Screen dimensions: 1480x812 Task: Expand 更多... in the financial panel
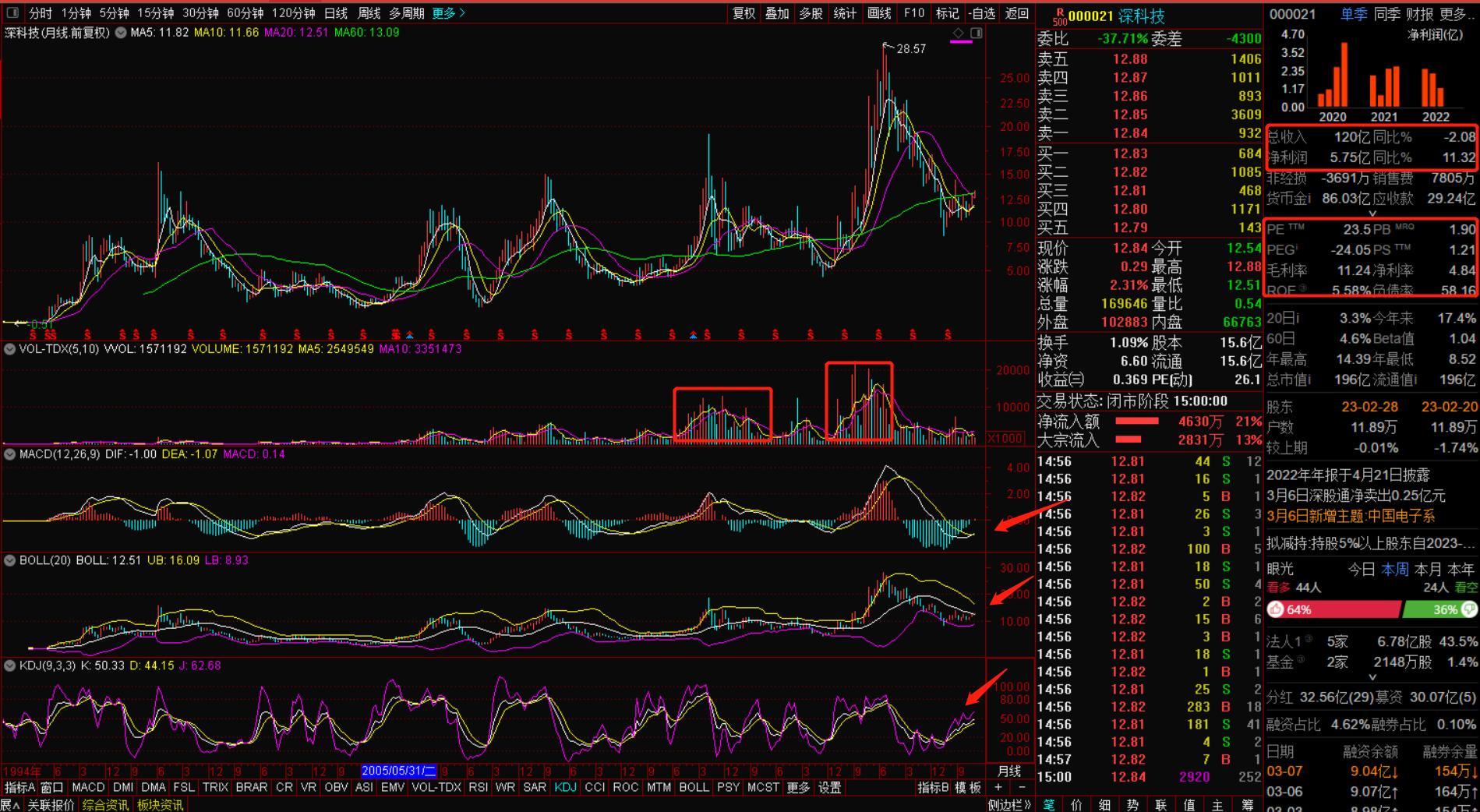pos(1458,15)
